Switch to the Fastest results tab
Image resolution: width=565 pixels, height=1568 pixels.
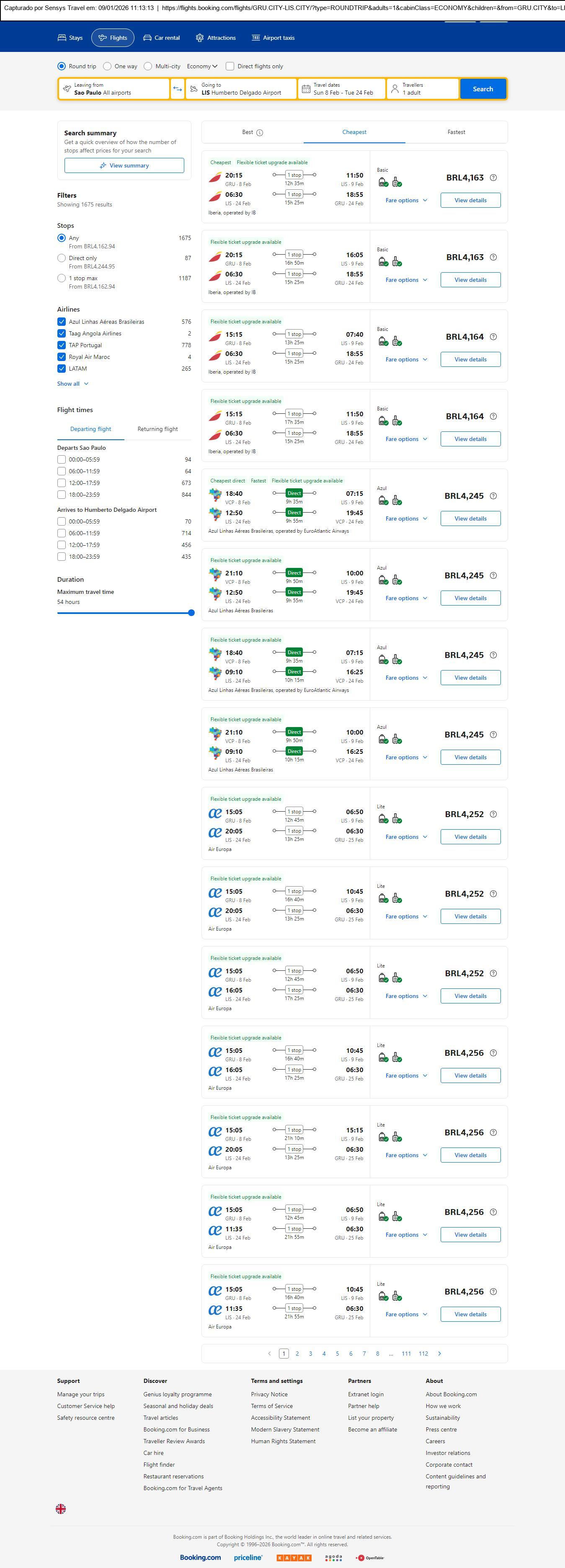point(456,132)
